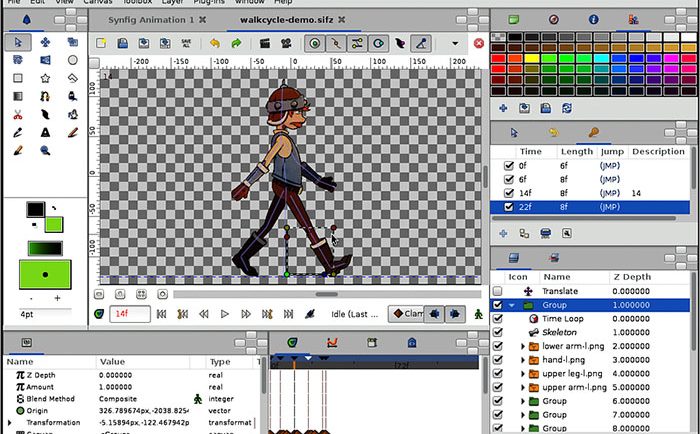Select the Transform tool in toolbox

click(19, 42)
